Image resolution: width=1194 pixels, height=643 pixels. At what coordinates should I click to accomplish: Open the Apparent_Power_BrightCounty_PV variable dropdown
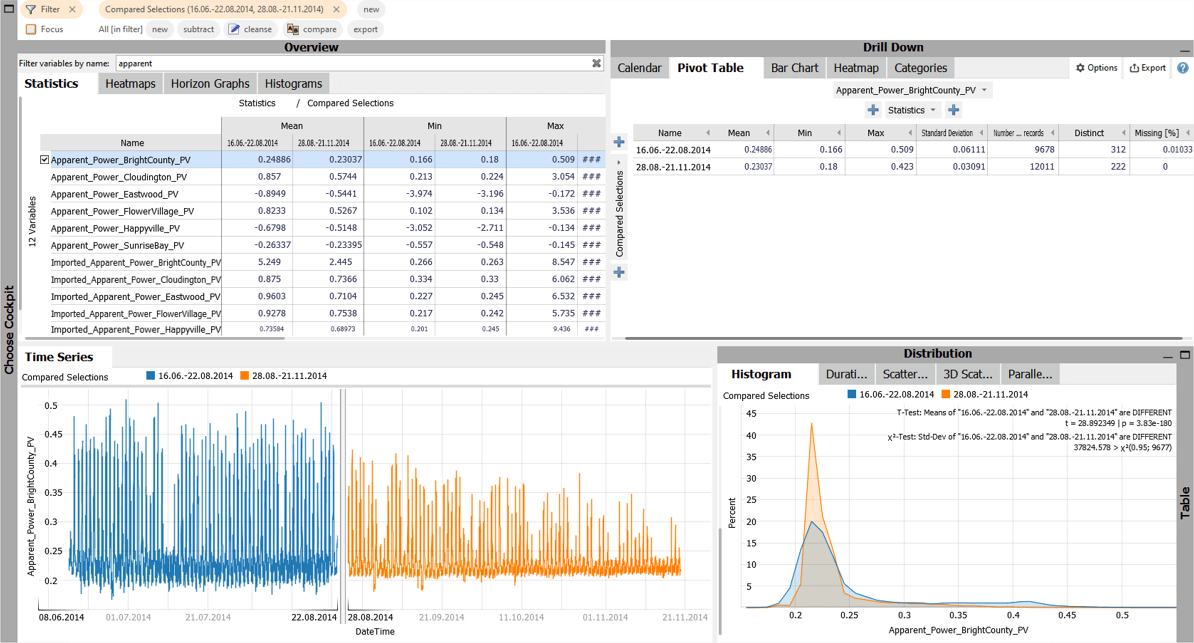911,90
